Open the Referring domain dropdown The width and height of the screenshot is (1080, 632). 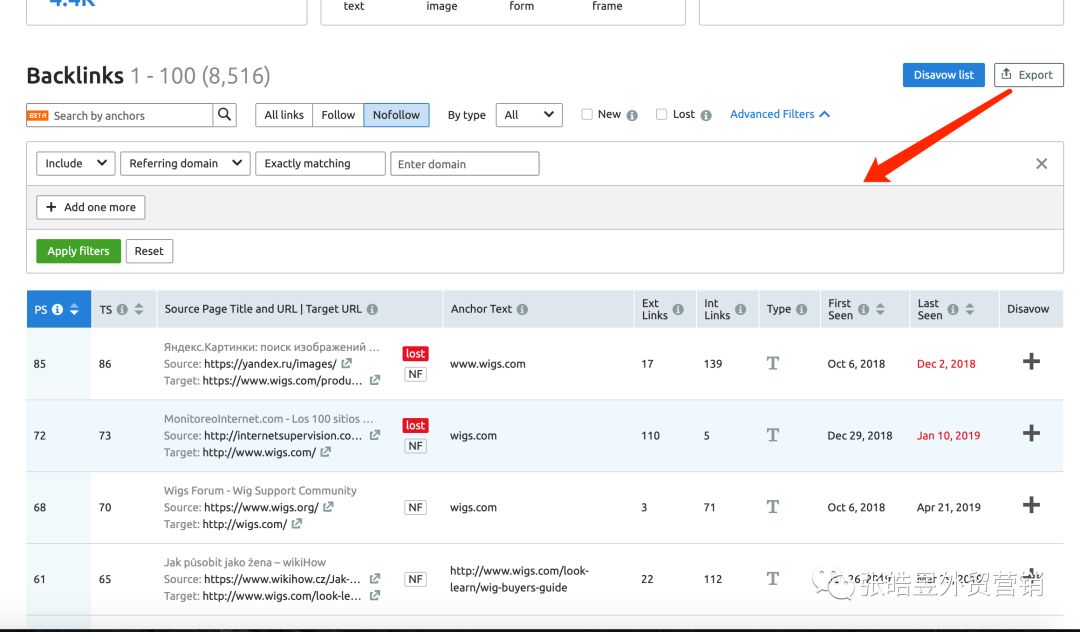[x=184, y=164]
